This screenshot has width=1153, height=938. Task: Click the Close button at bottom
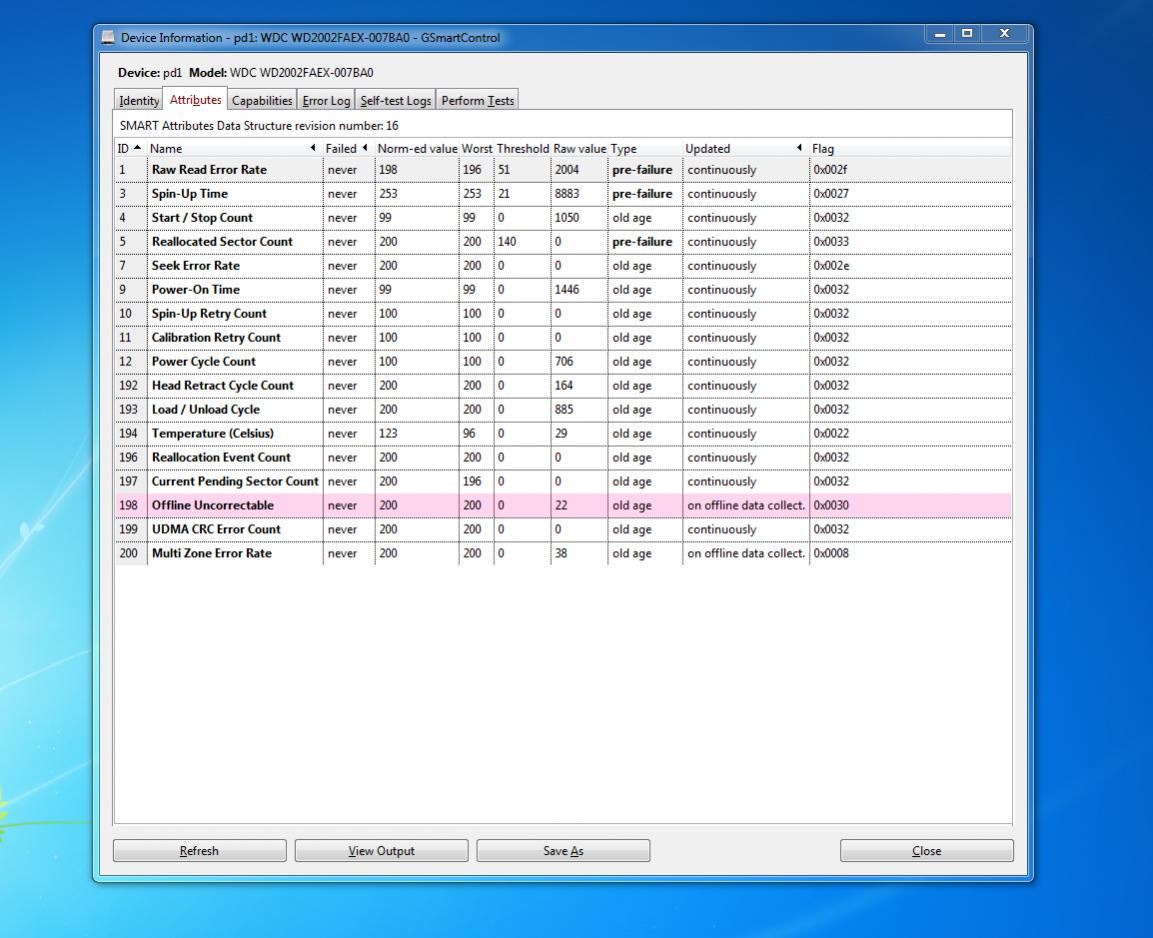[x=927, y=851]
